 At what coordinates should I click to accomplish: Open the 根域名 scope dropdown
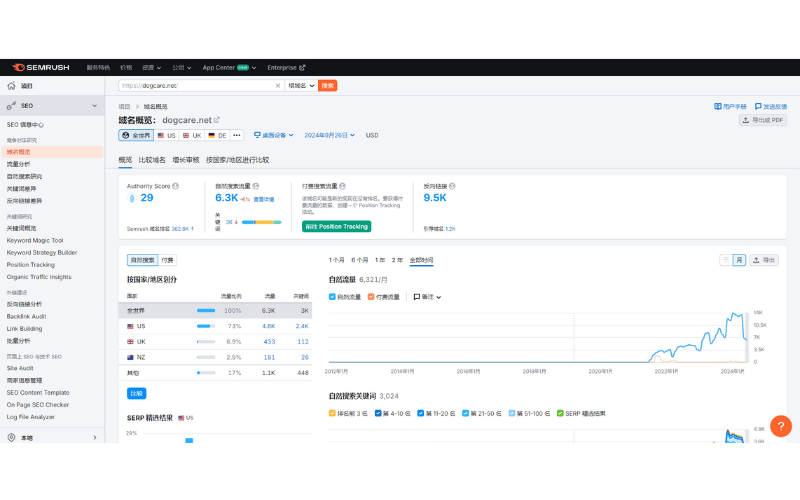301,86
